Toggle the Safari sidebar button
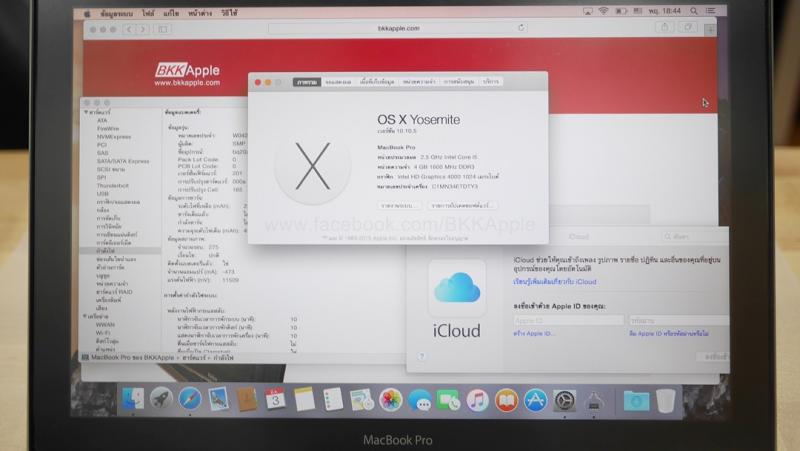This screenshot has width=800, height=451. (x=163, y=29)
